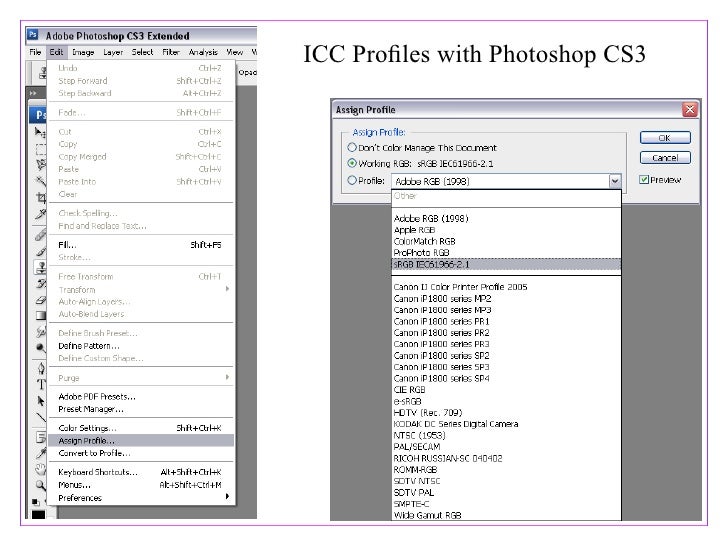Viewport: 728px width, 546px height.
Task: Choose Don't Color Manage This Document
Action: point(352,147)
